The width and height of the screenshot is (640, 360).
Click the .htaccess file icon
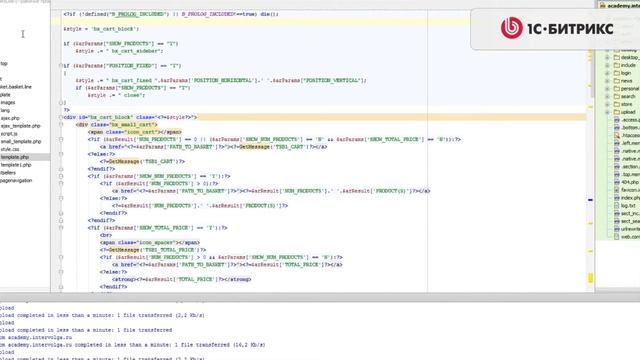pos(617,135)
